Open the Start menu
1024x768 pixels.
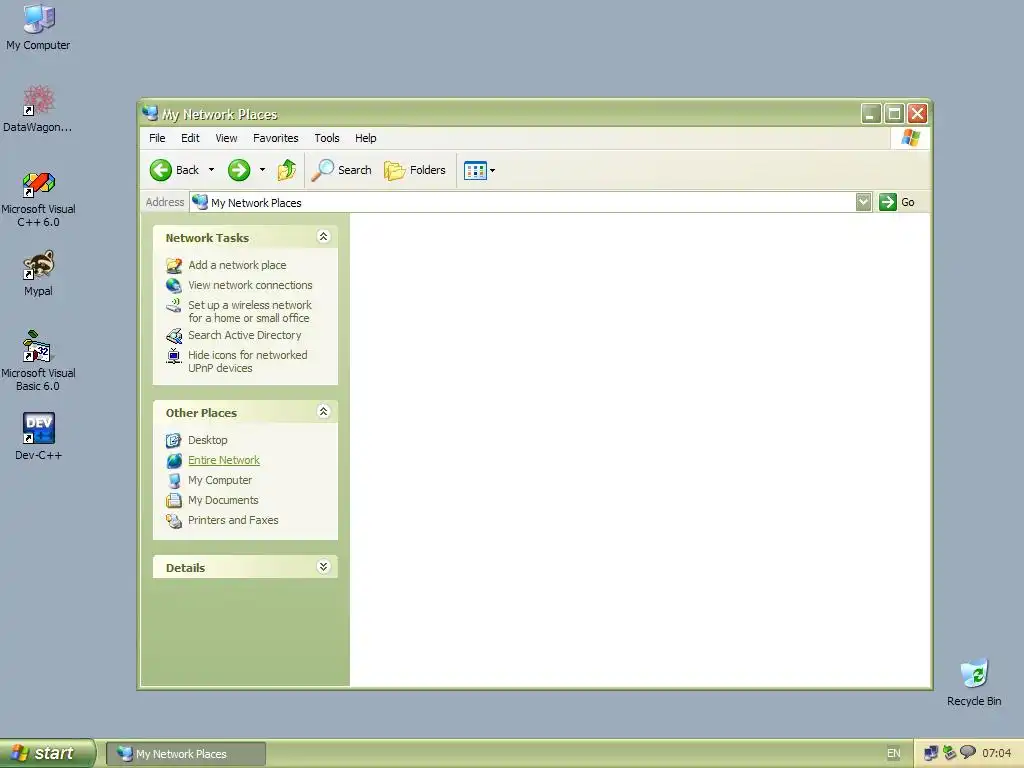[47, 753]
